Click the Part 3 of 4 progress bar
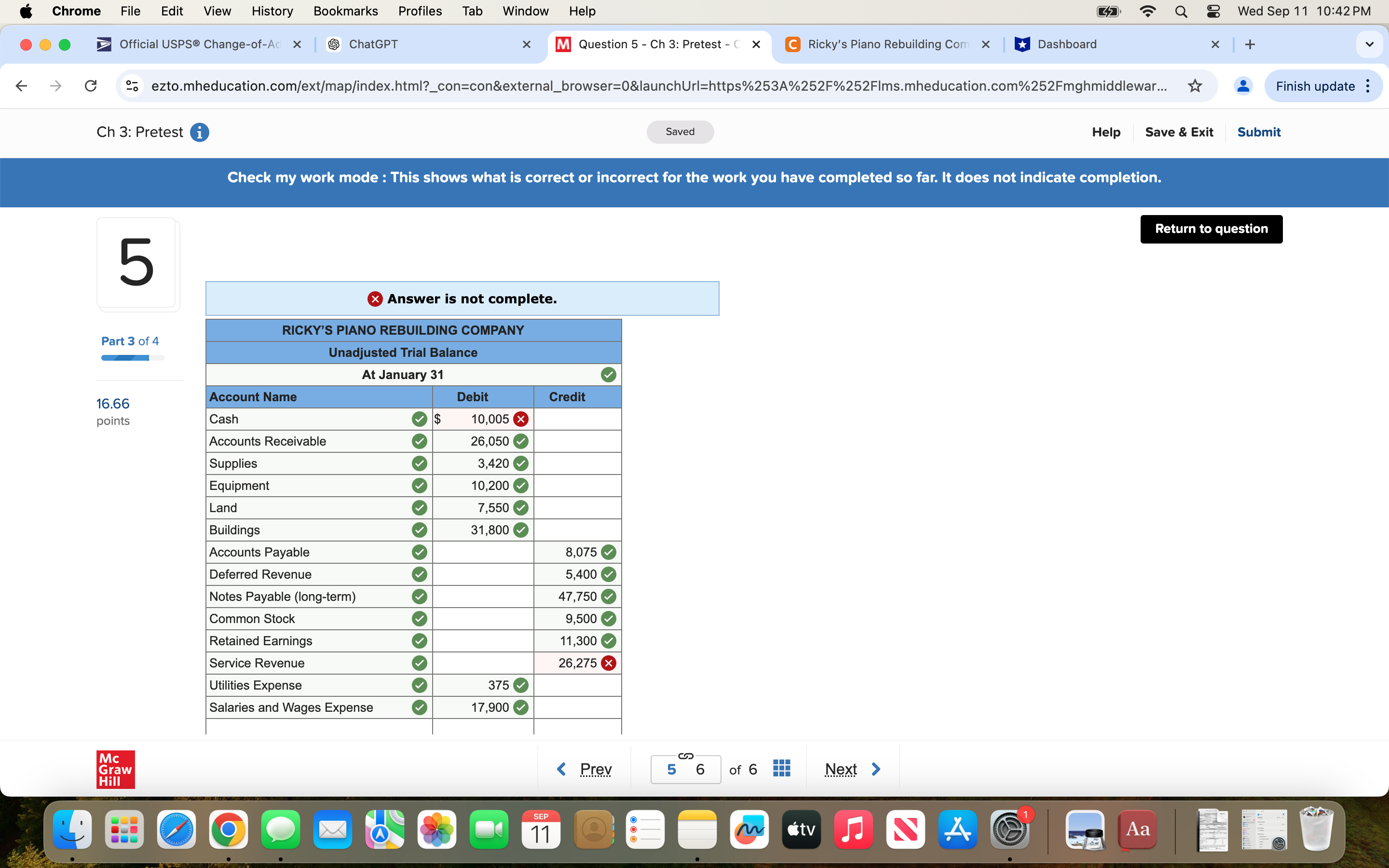The image size is (1389, 868). (x=132, y=357)
